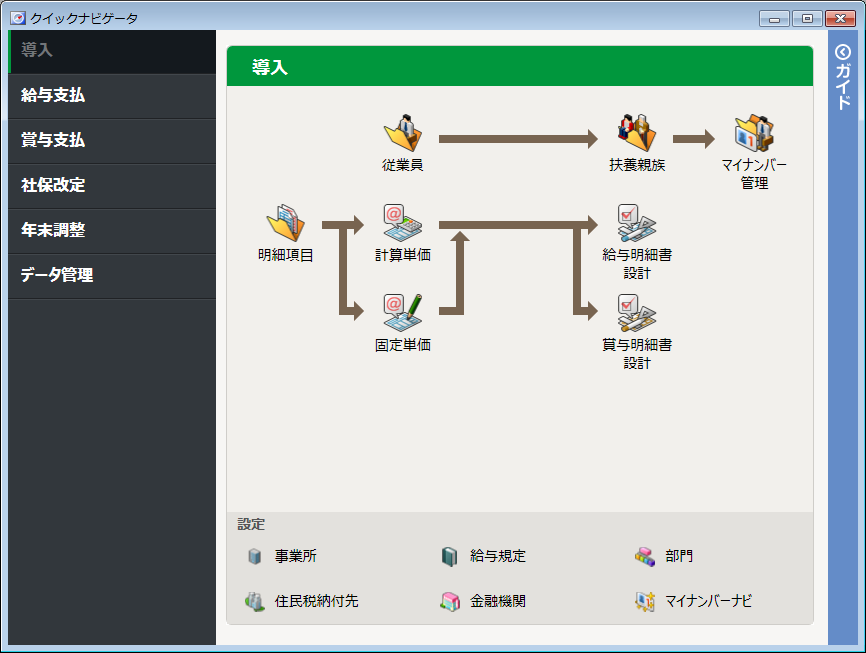Viewport: 866px width, 653px height.
Task: Click the 金融機関 settings link
Action: [498, 601]
